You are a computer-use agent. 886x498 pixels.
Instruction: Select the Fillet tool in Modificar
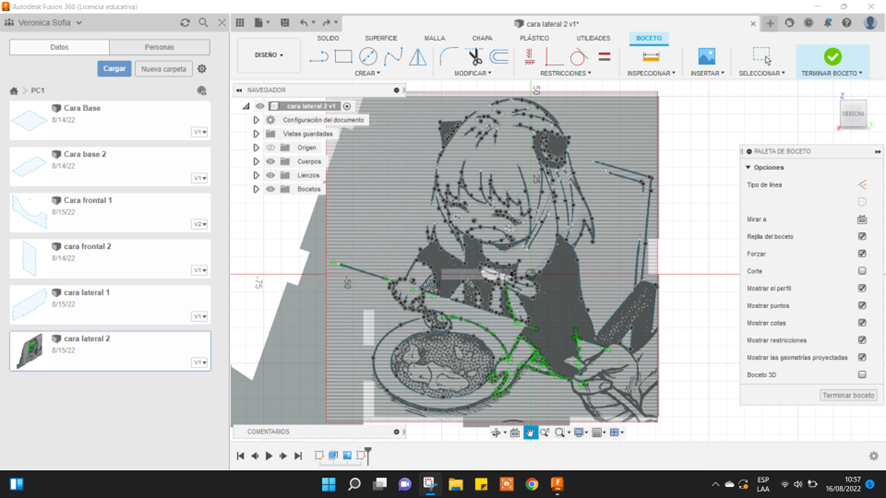(449, 57)
